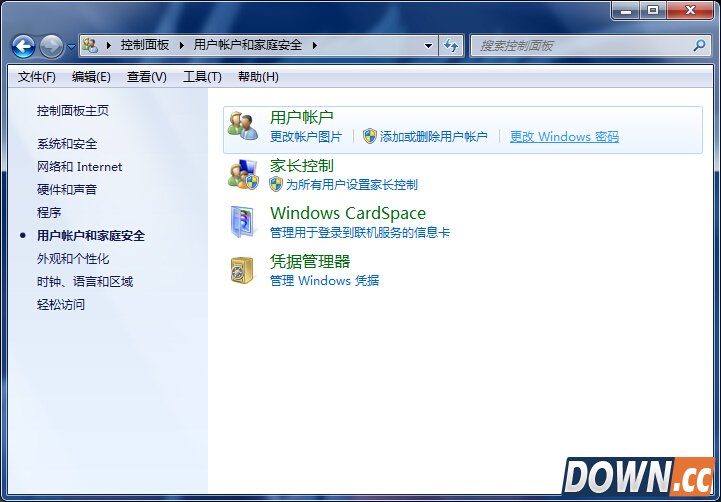
Task: Select 用户帐户和家庭安全 in sidebar
Action: click(x=91, y=236)
